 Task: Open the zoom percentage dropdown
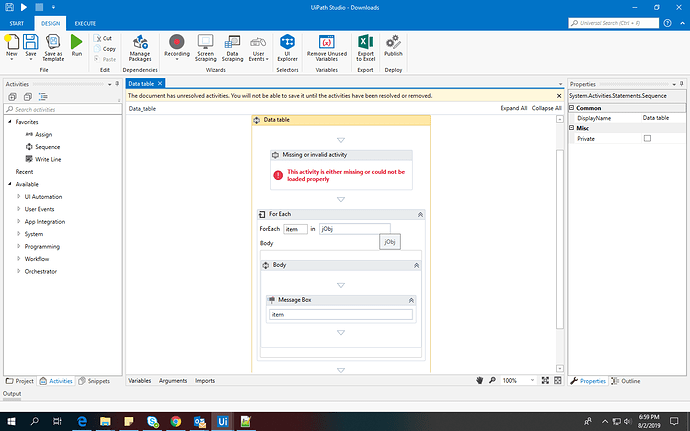coord(532,380)
